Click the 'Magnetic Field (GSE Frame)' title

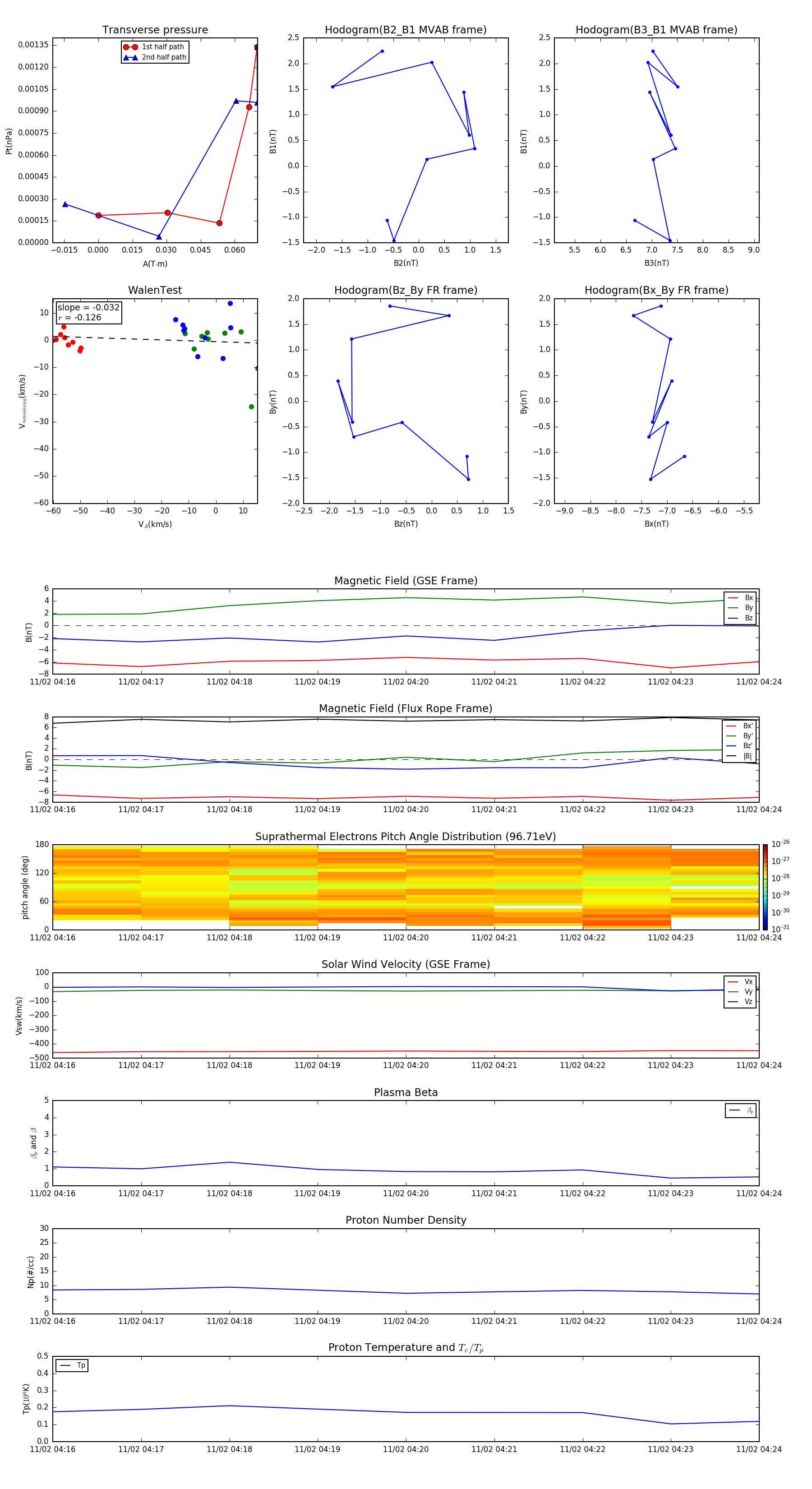pos(406,581)
